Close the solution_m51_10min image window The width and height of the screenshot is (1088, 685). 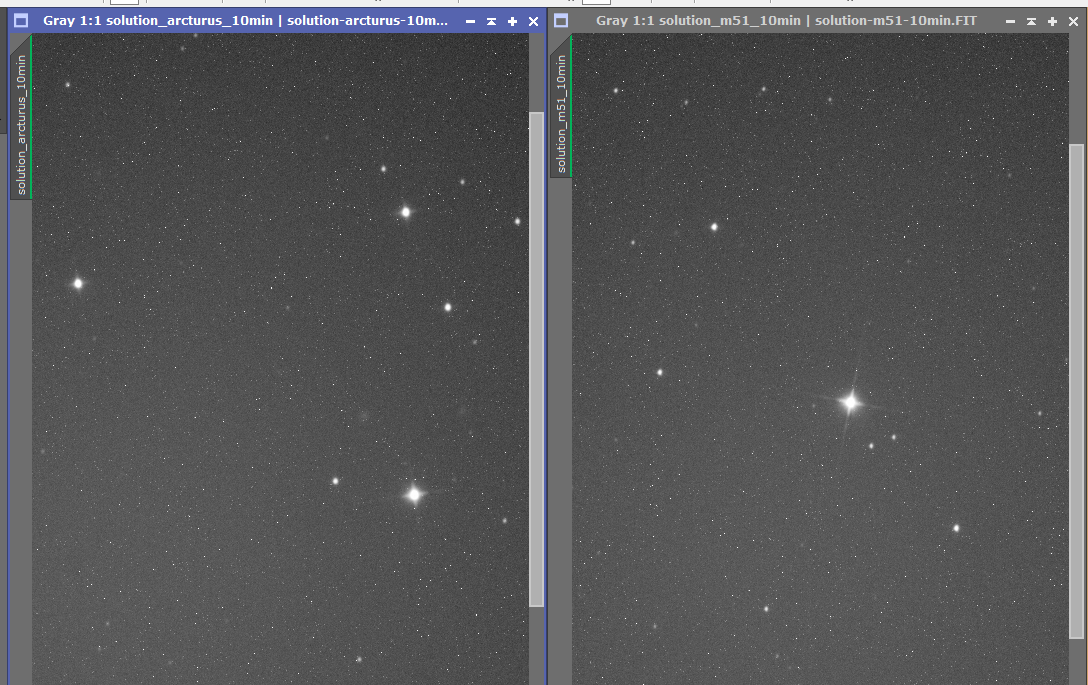pos(1073,21)
